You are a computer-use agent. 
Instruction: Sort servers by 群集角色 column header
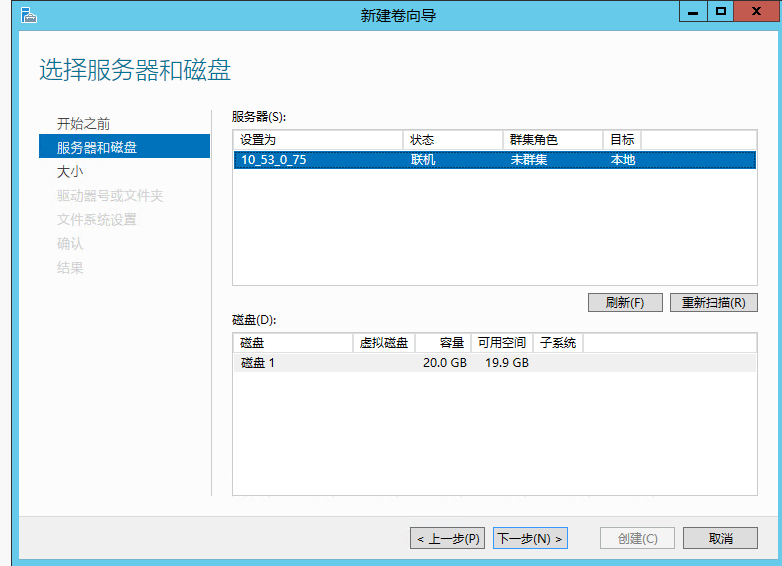pos(553,140)
